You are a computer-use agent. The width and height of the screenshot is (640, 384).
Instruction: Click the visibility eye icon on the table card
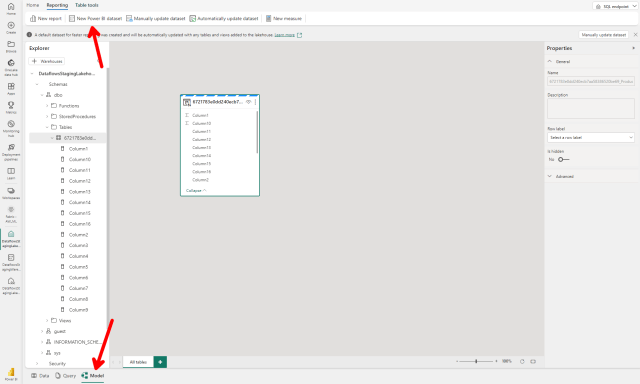248,102
